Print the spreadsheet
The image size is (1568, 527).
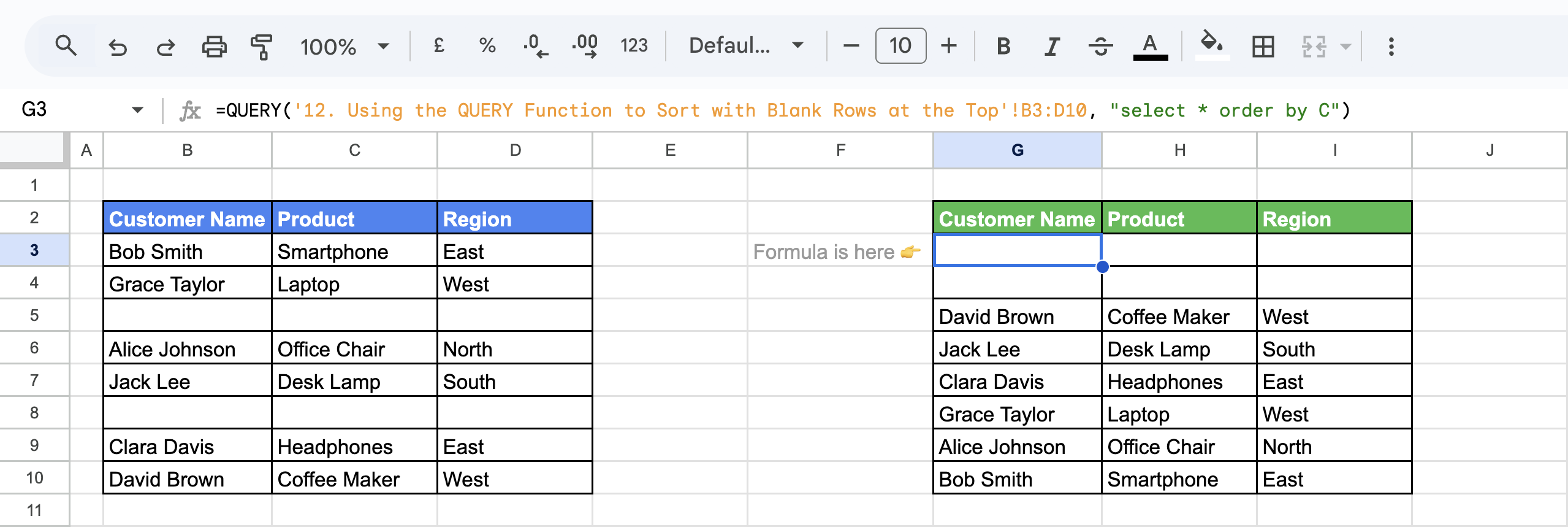(x=214, y=47)
